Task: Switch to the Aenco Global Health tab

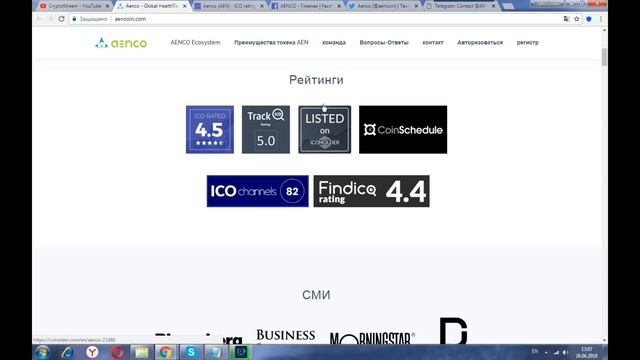Action: tap(151, 6)
